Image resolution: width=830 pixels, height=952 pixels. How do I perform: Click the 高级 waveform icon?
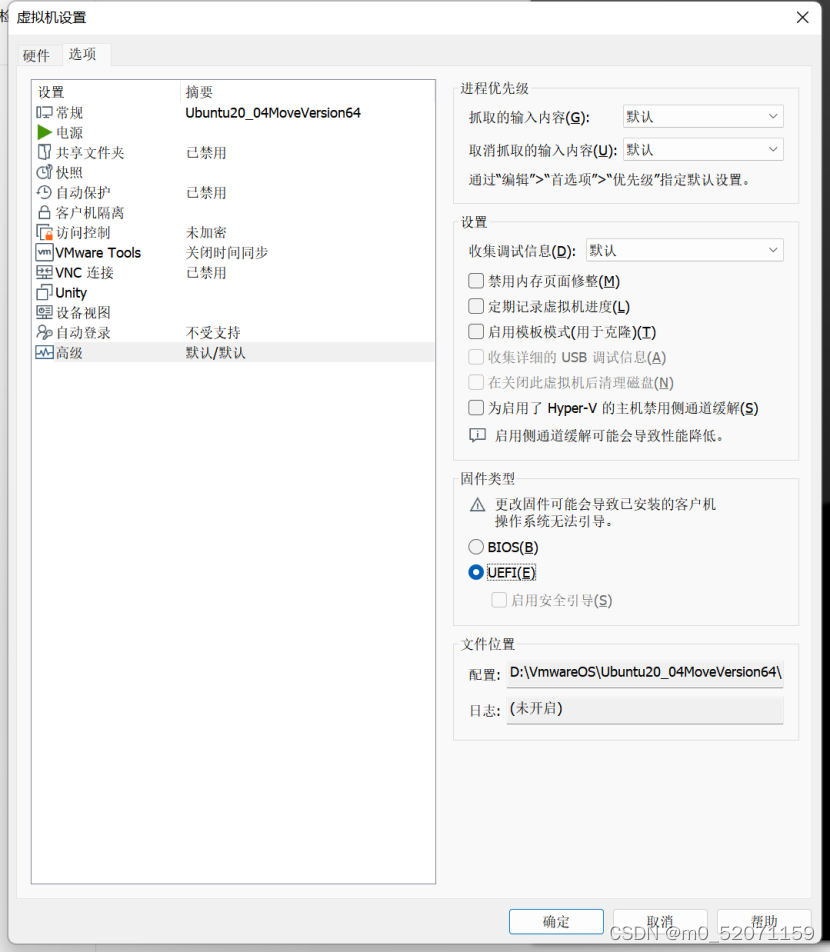pos(44,353)
